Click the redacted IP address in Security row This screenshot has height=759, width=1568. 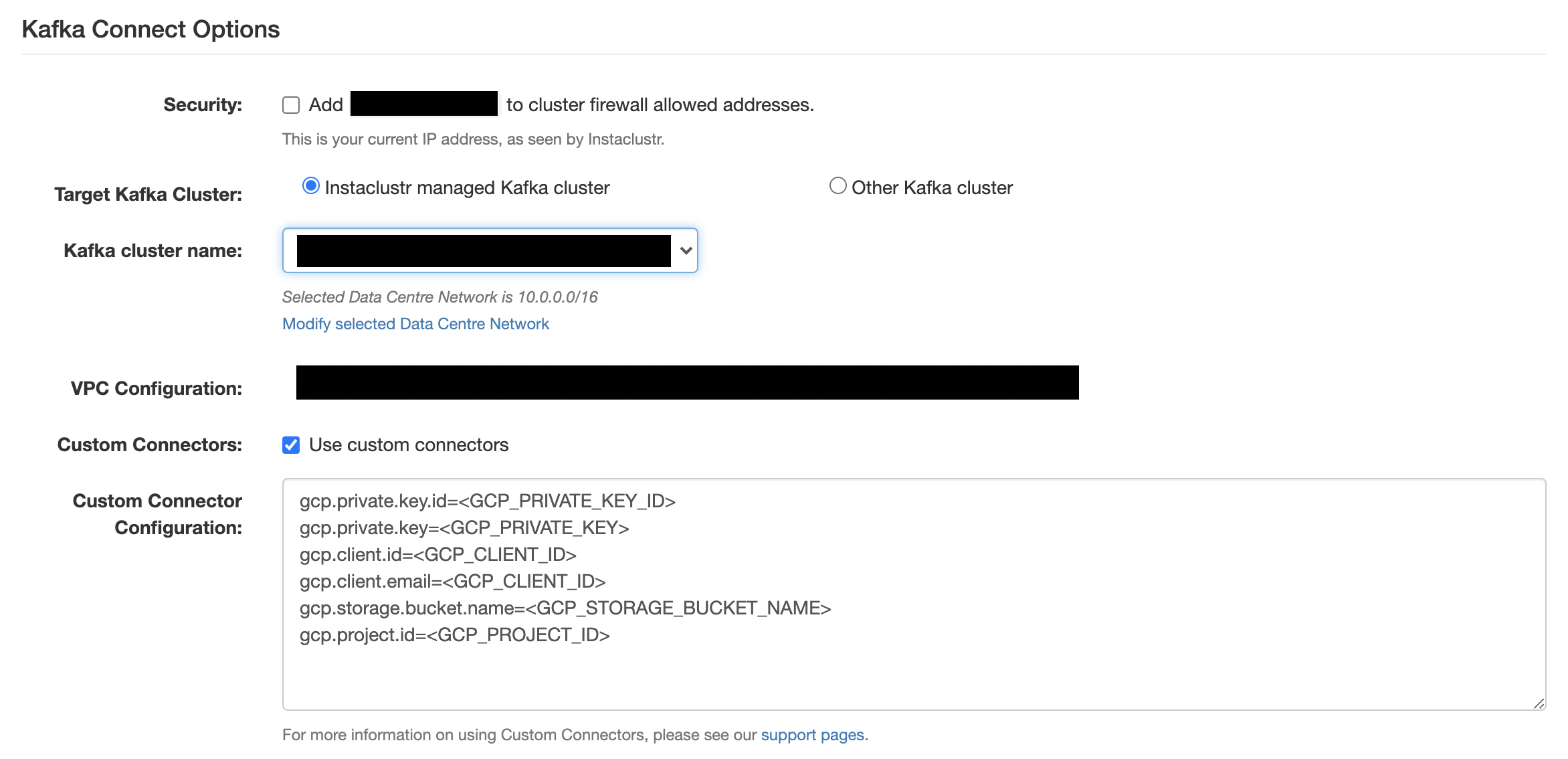(x=423, y=104)
